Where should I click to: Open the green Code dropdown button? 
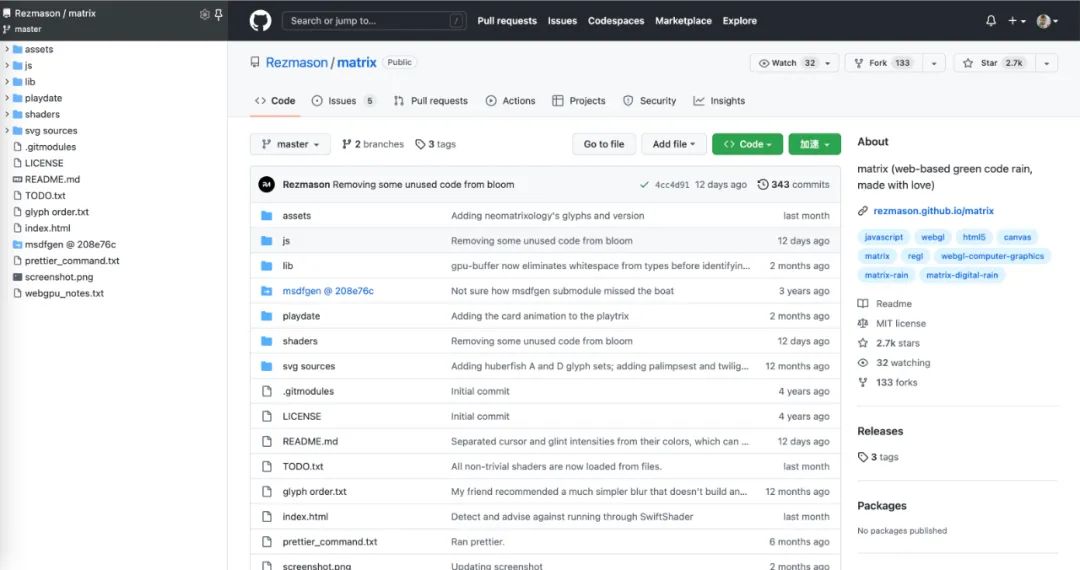point(747,144)
